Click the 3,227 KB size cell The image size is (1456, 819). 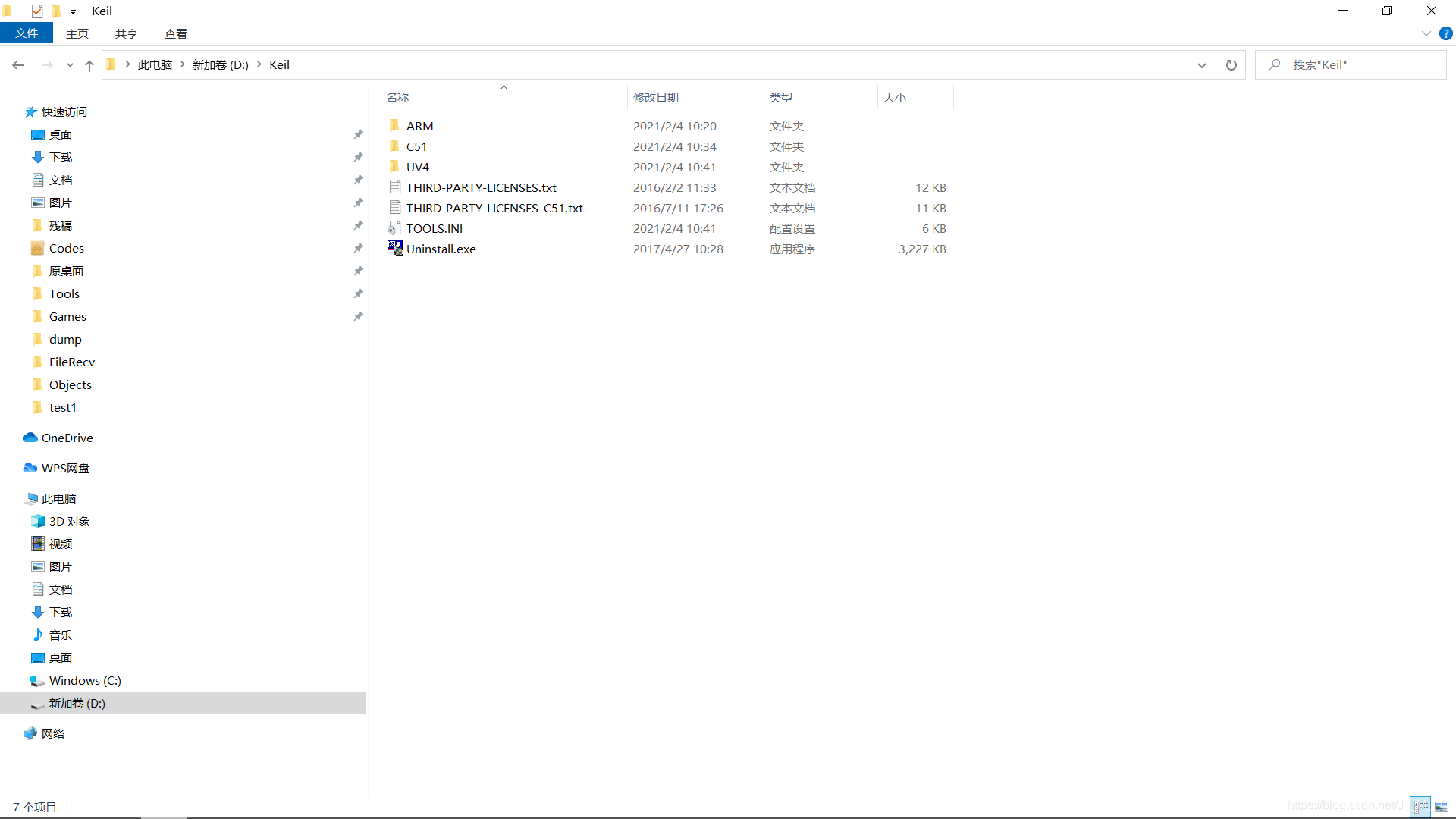pos(922,249)
